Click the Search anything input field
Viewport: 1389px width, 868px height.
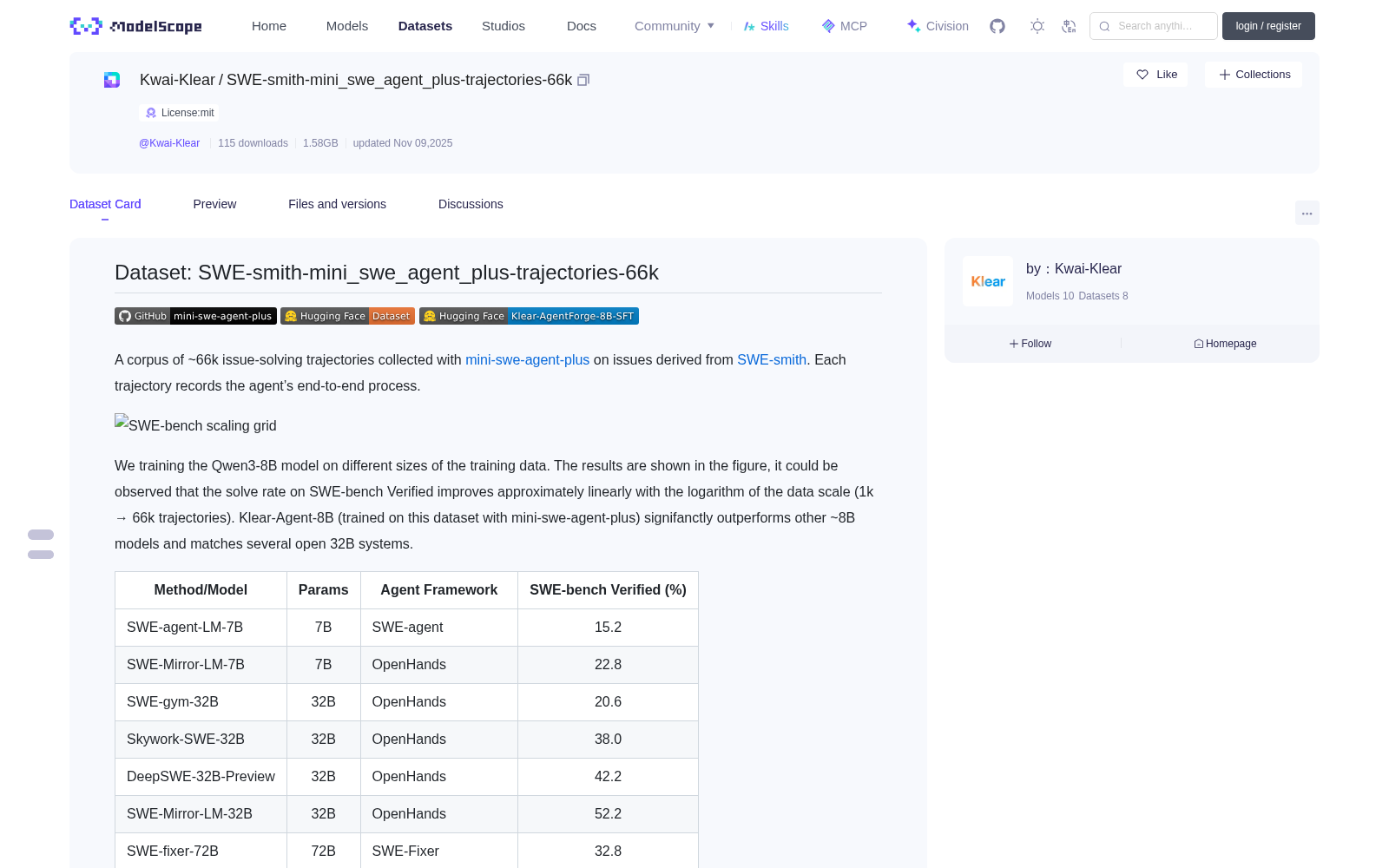1154,26
